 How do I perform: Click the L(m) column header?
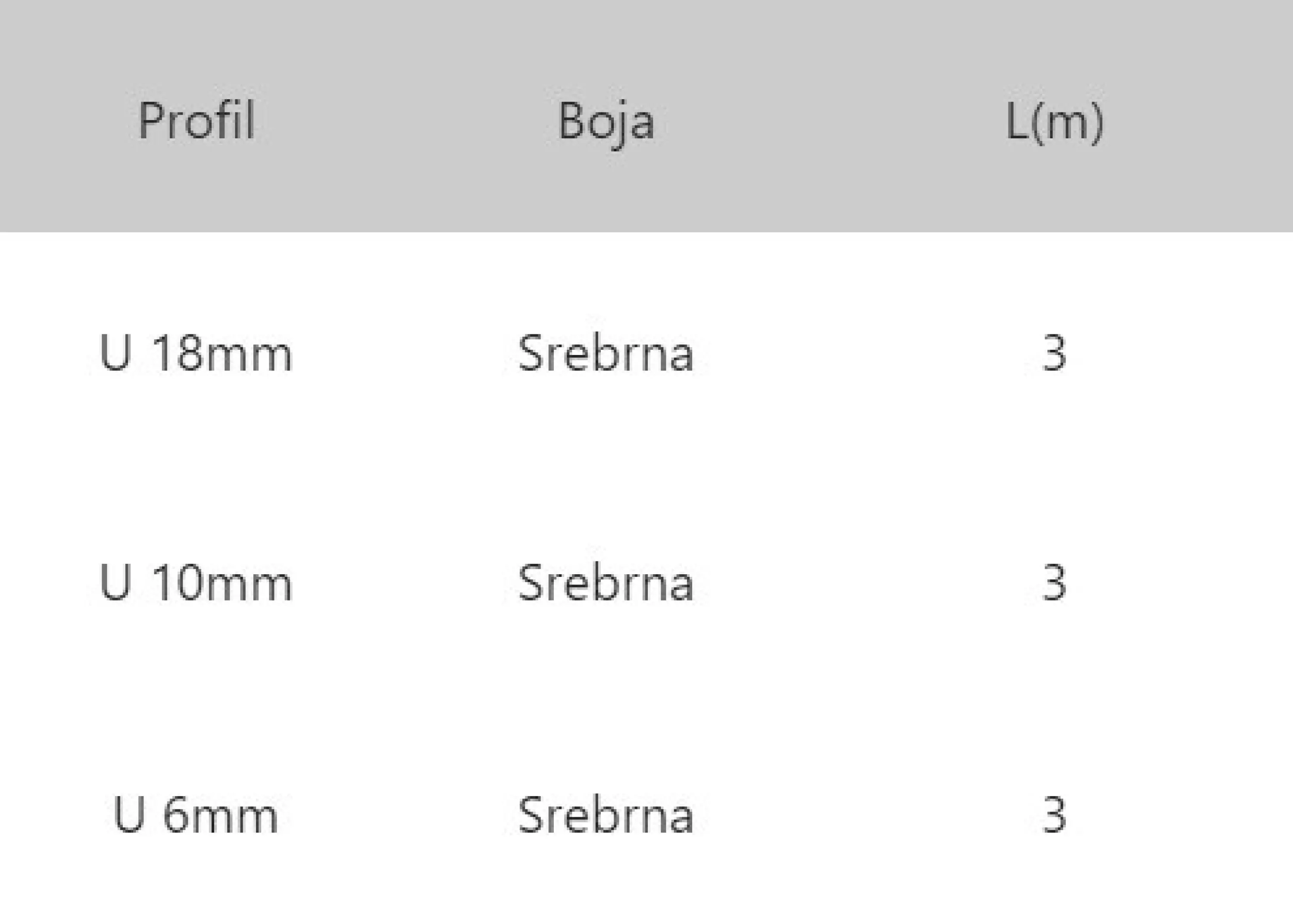[1054, 122]
